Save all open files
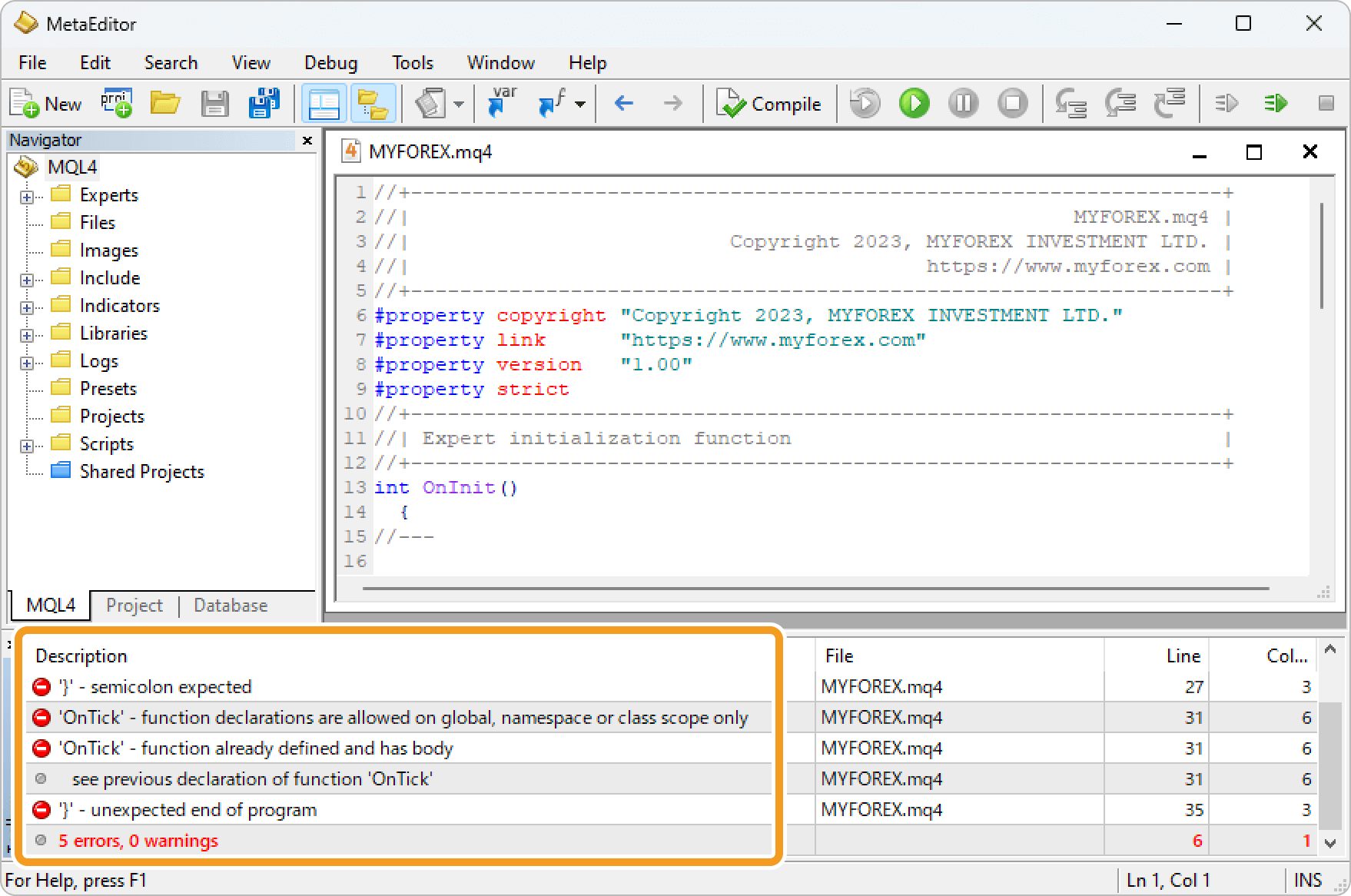Viewport: 1351px width, 896px height. pos(264,103)
